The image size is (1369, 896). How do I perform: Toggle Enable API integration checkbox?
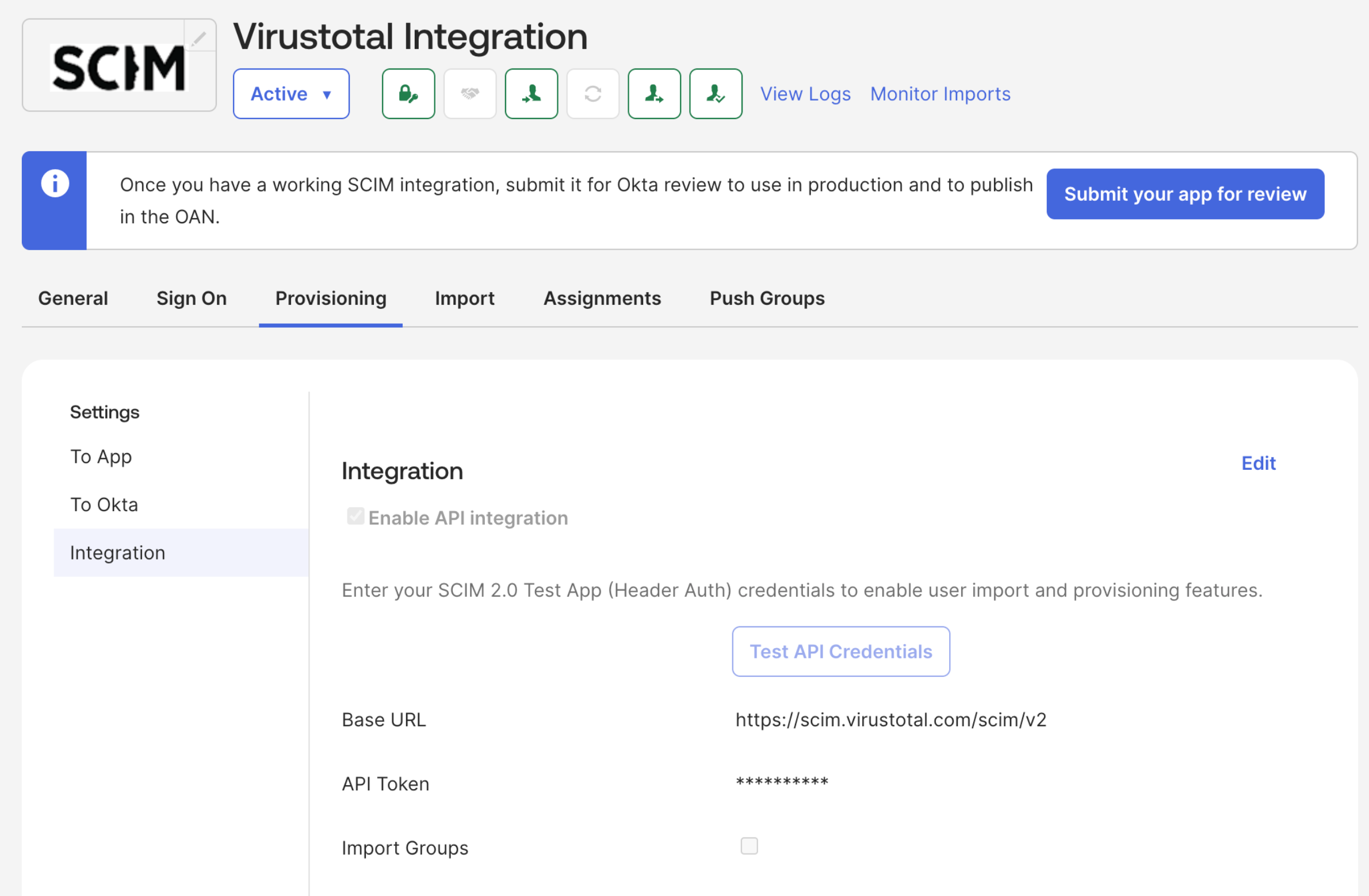tap(355, 516)
